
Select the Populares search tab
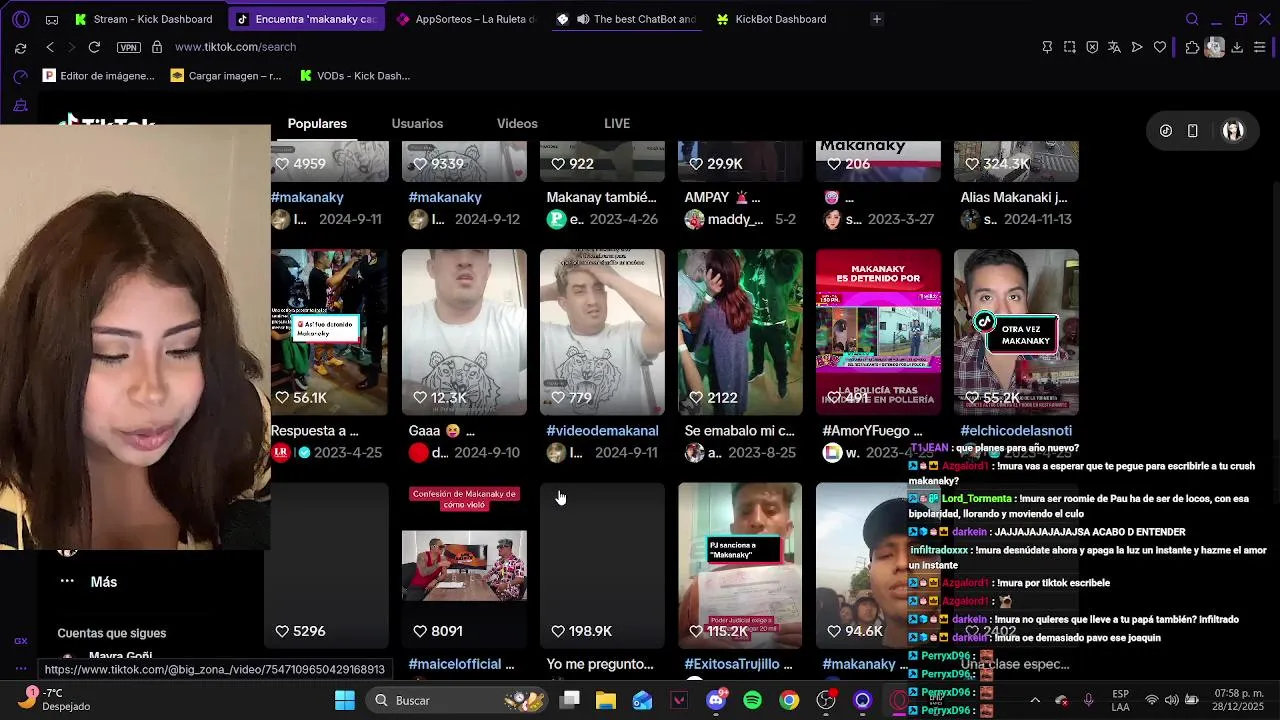pyautogui.click(x=317, y=123)
